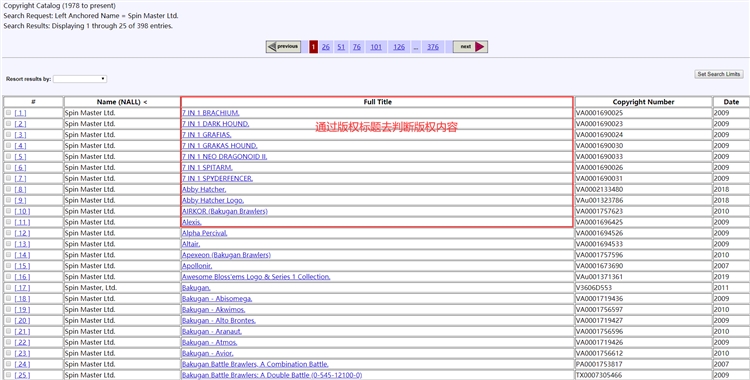The height and width of the screenshot is (380, 750).
Task: Open the 7 IN 1 SPITARM title
Action: click(x=207, y=168)
